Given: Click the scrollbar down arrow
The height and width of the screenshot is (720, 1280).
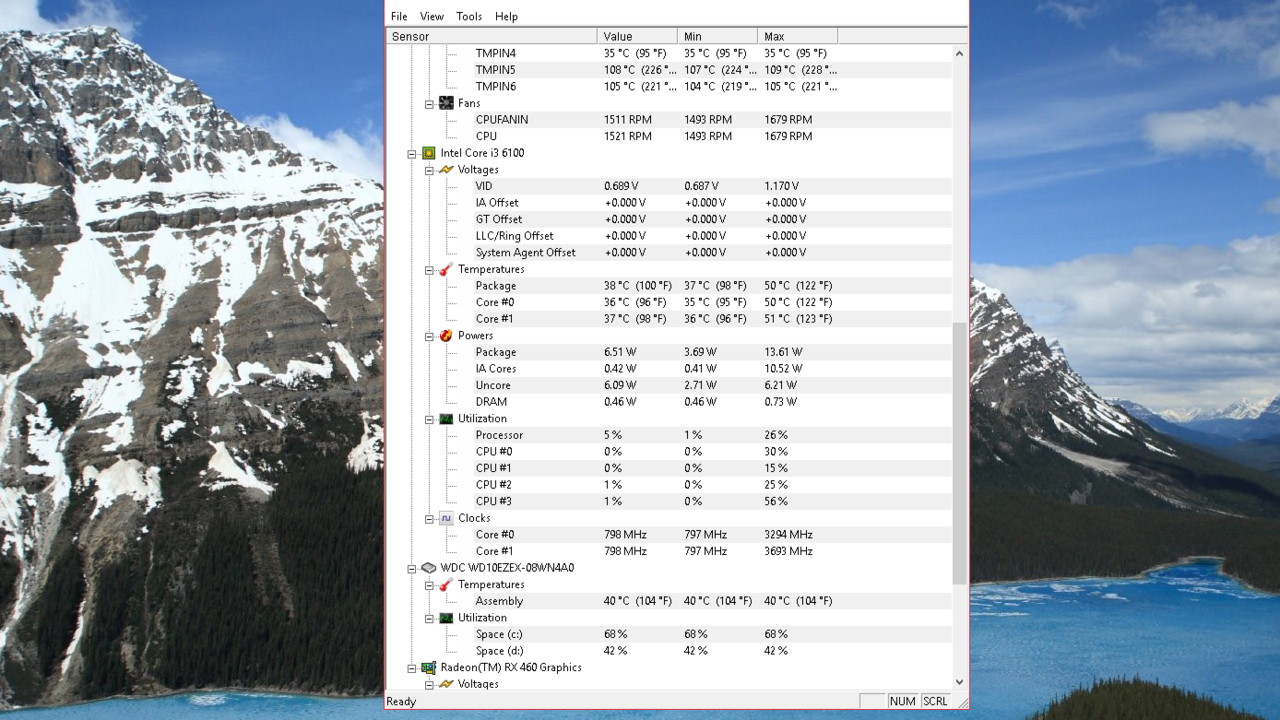Looking at the screenshot, I should [960, 682].
